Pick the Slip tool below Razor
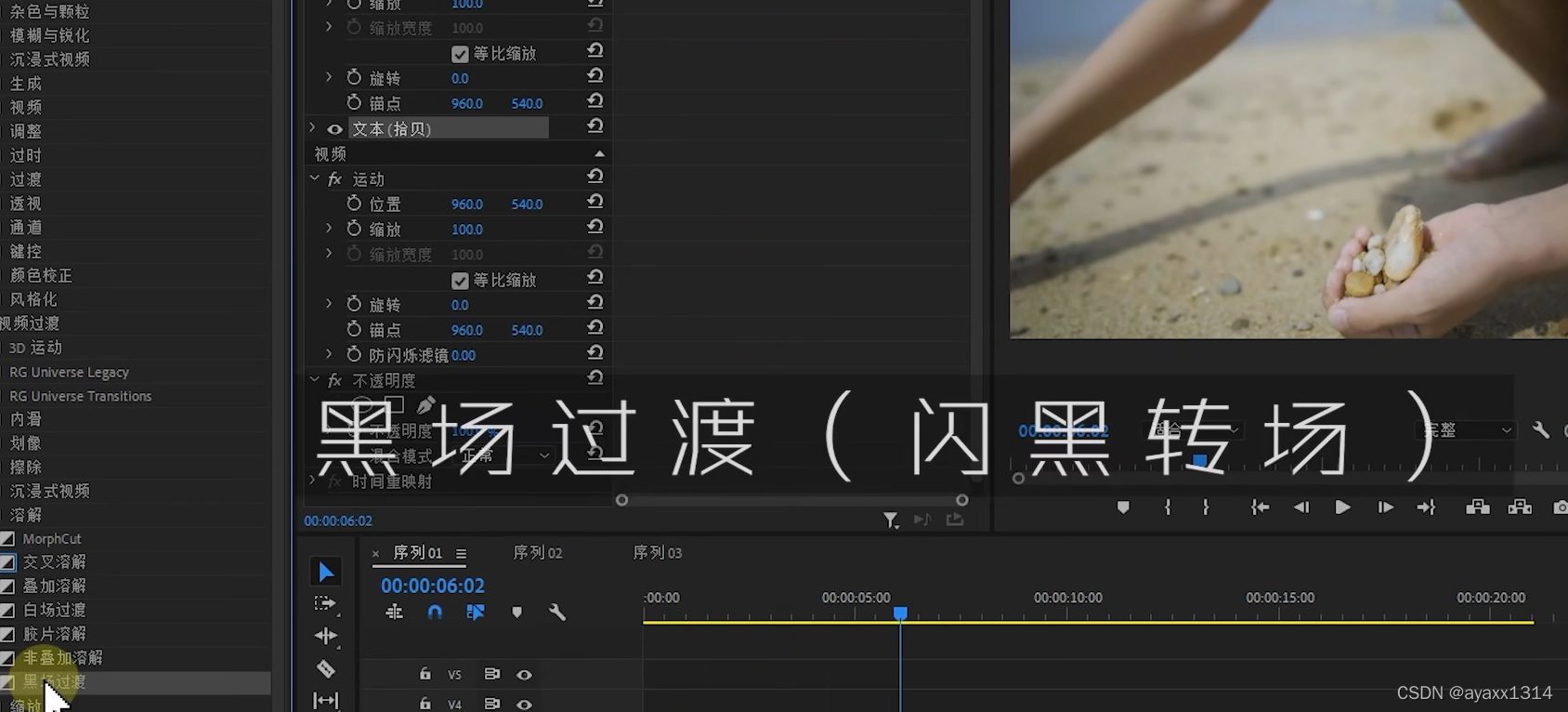 tap(326, 700)
